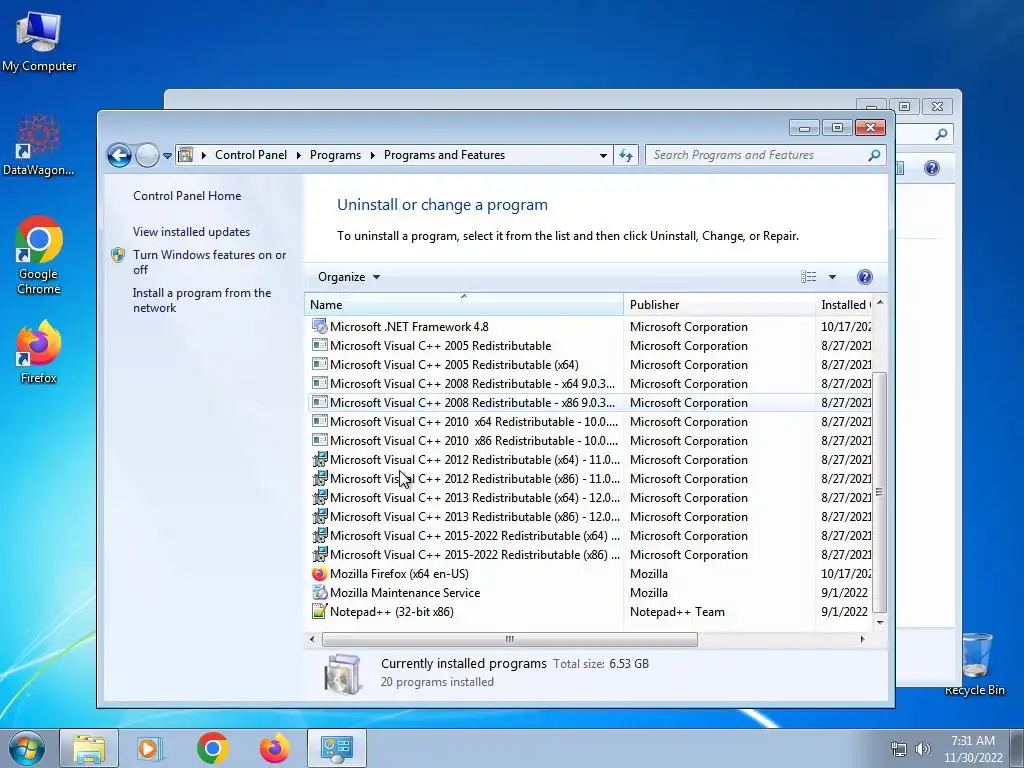Click the blue Help icon in toolbar
The height and width of the screenshot is (768, 1024).
[865, 277]
